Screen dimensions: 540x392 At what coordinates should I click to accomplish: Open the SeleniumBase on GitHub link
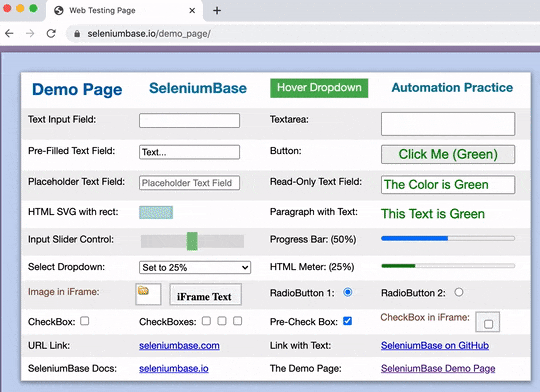435,345
